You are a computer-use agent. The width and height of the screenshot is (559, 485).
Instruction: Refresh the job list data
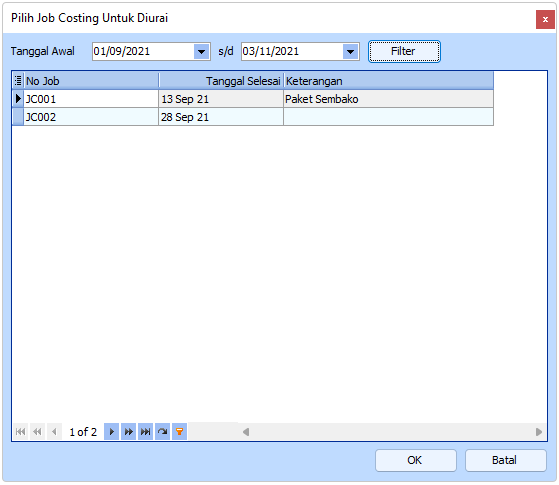[163, 432]
